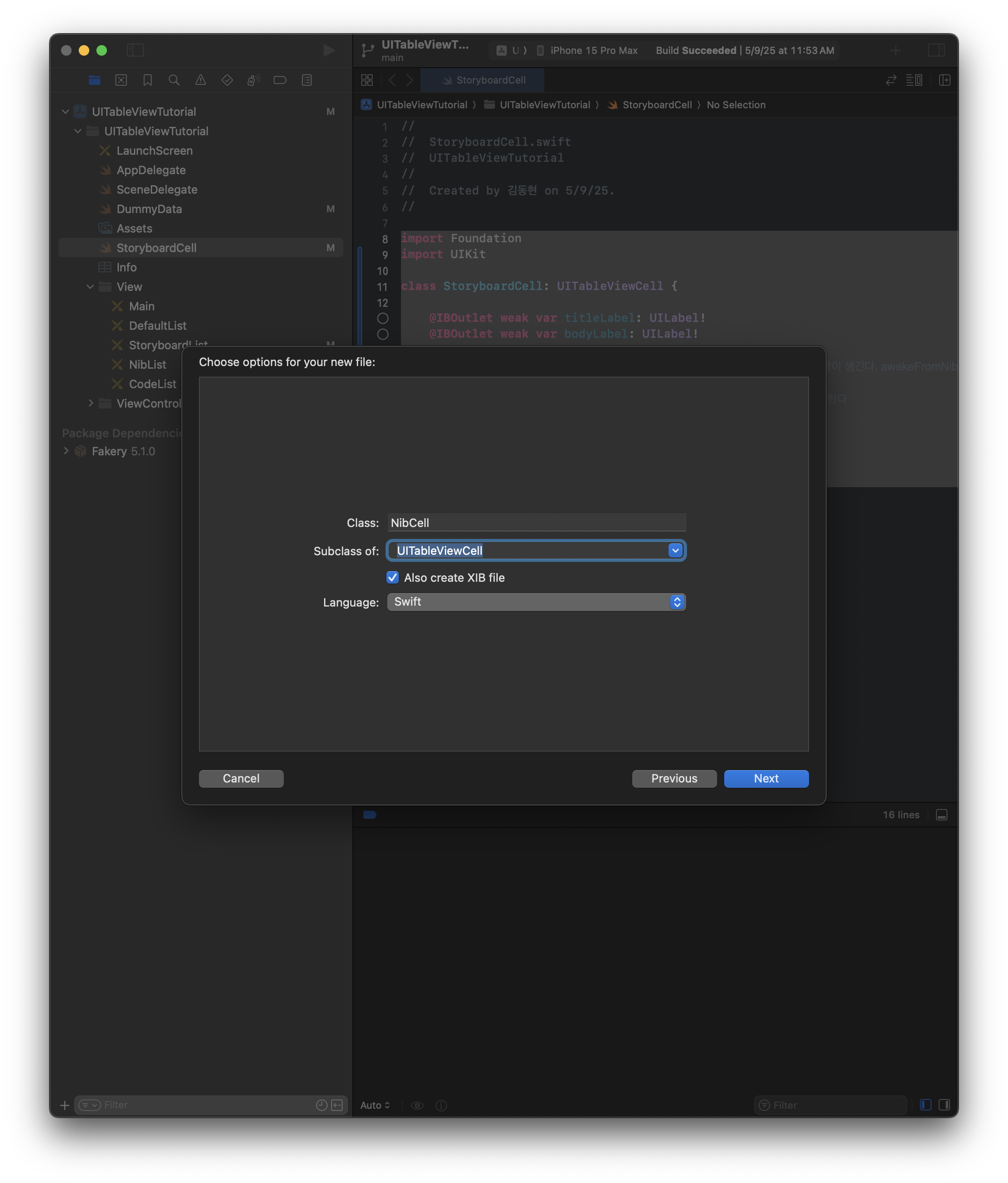Click the Class name field containing NibCell
Viewport: 1008px width, 1183px height.
(536, 523)
